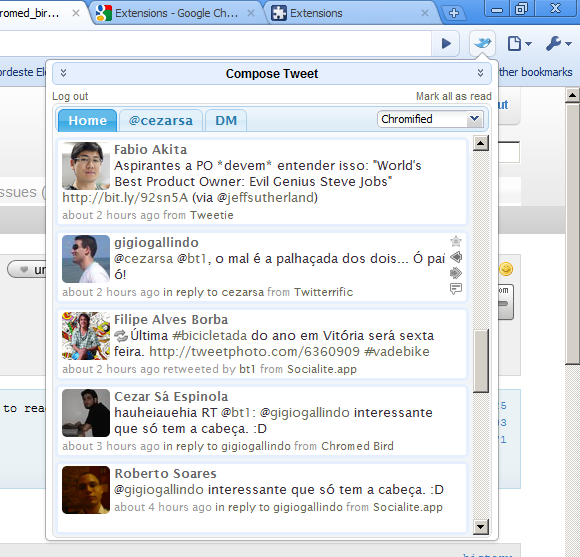Open the Tweetie source link
Screen dimensions: 580x557
pyautogui.click(x=212, y=215)
